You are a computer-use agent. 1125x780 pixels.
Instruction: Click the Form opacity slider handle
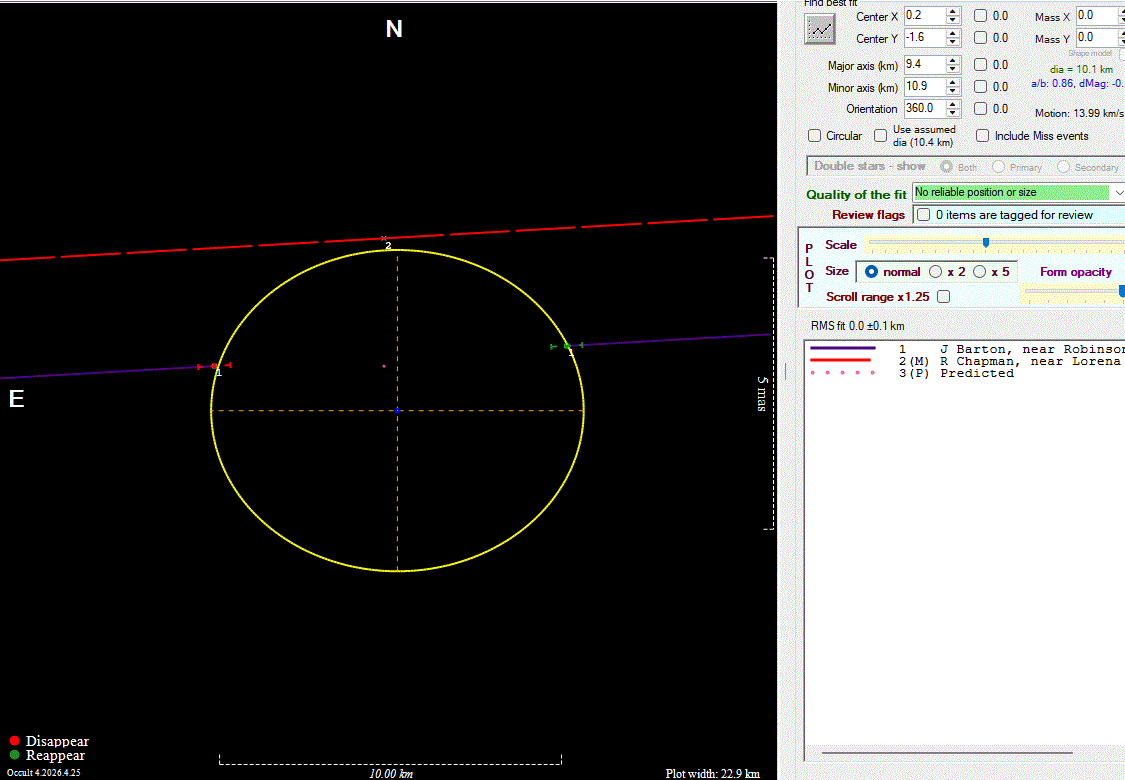pyautogui.click(x=1121, y=291)
